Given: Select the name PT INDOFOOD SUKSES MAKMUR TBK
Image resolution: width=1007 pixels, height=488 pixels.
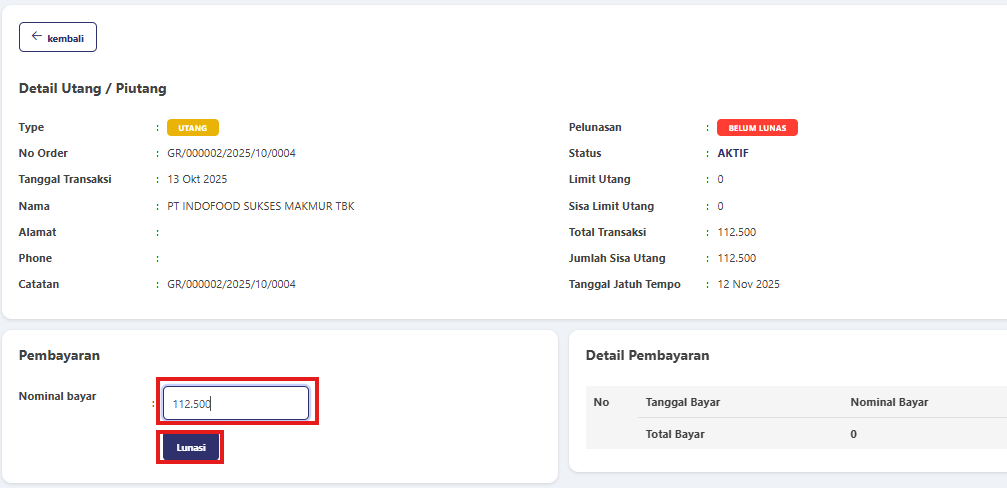Looking at the screenshot, I should tap(260, 207).
